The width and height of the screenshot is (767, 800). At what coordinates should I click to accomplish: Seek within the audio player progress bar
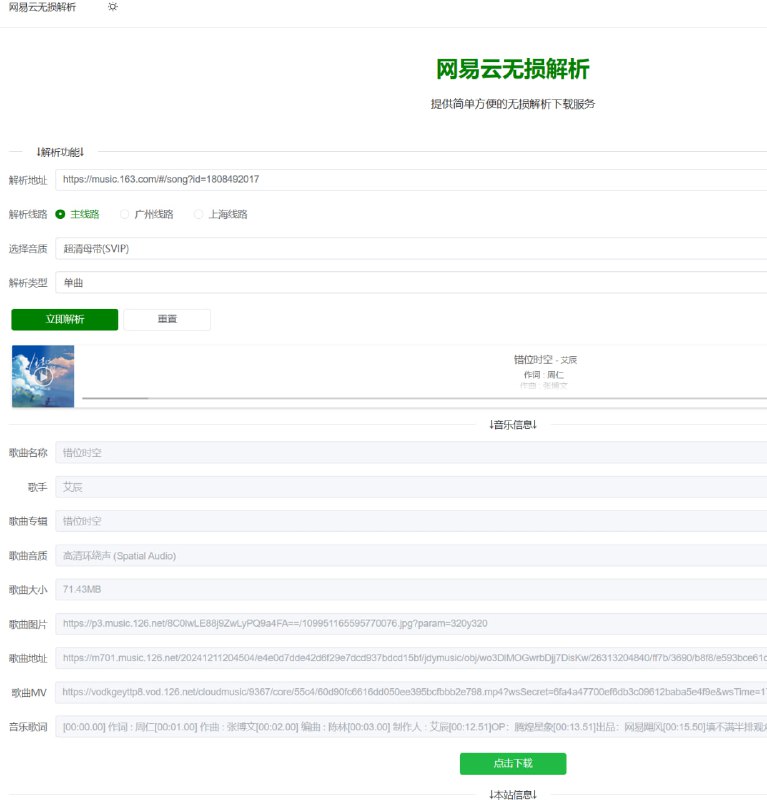pyautogui.click(x=425, y=398)
